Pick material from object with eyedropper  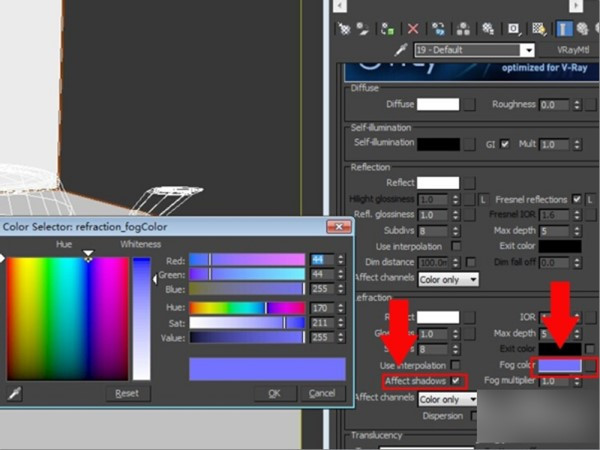click(401, 49)
